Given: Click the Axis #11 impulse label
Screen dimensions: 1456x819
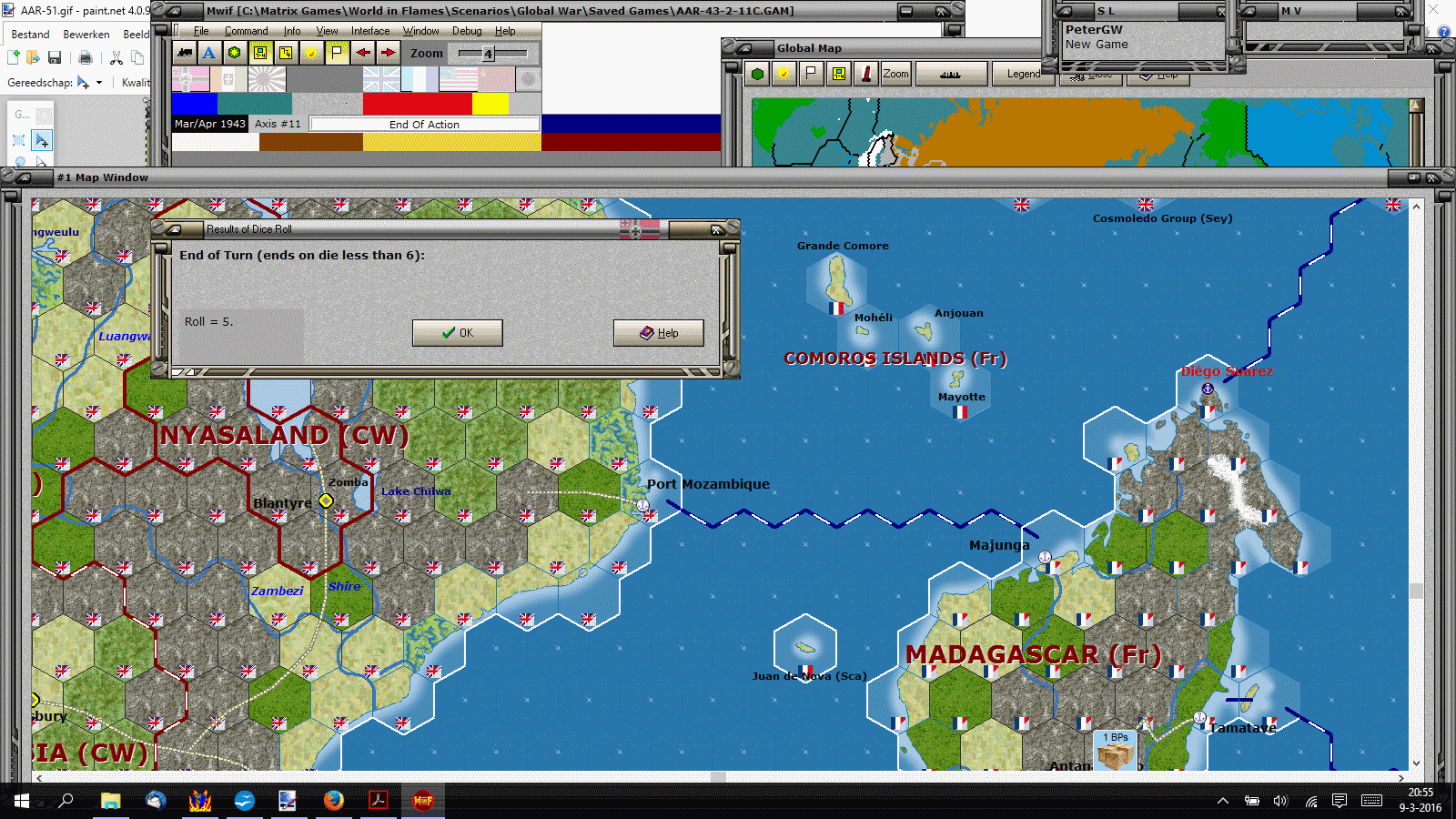Looking at the screenshot, I should click(x=278, y=124).
